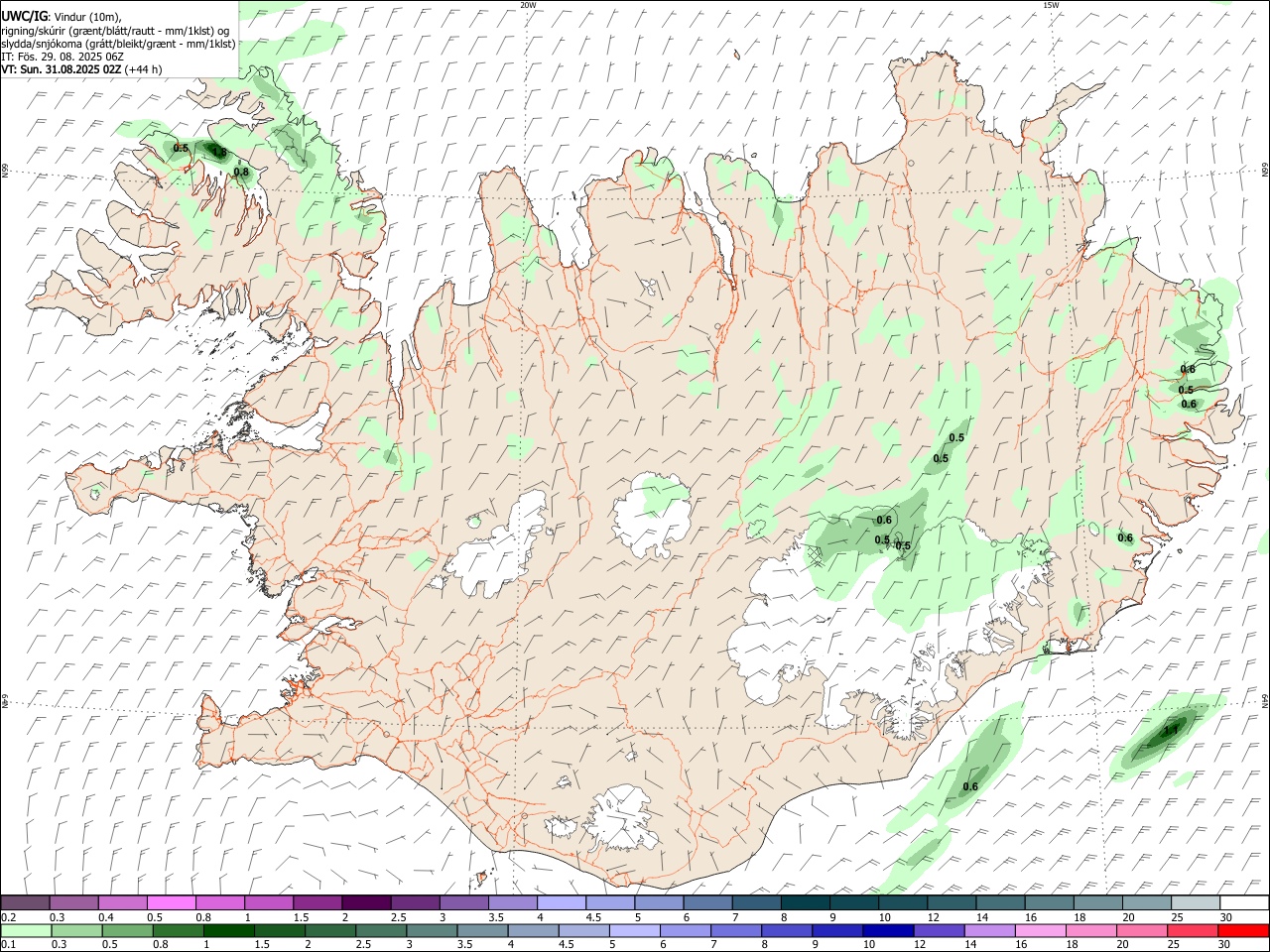Pick the red-pink 25 mm rain legend swatch
This screenshot has height=952, width=1270.
[1192, 930]
